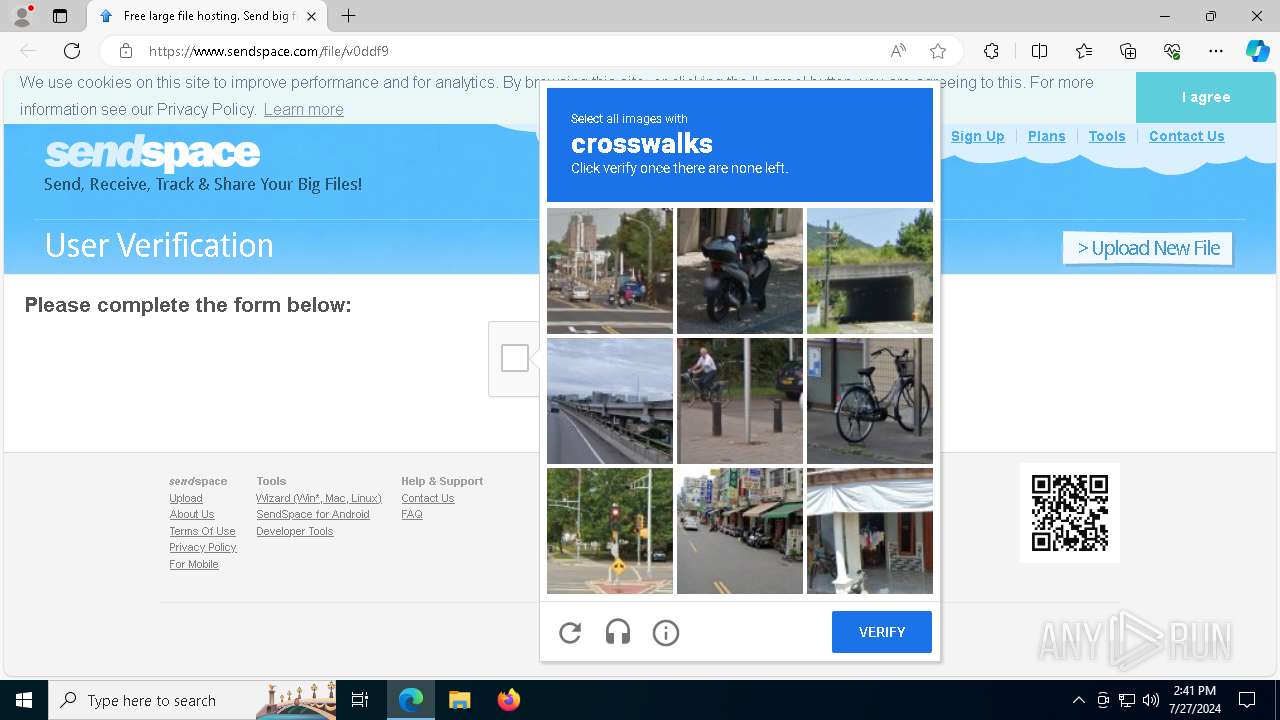Open the Tools link in header
The image size is (1280, 720).
[x=1107, y=136]
